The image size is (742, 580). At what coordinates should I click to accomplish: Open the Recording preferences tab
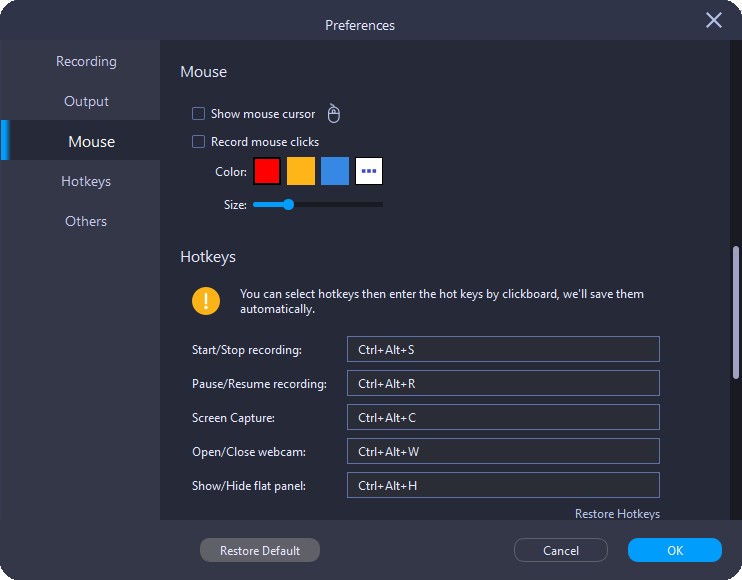86,61
